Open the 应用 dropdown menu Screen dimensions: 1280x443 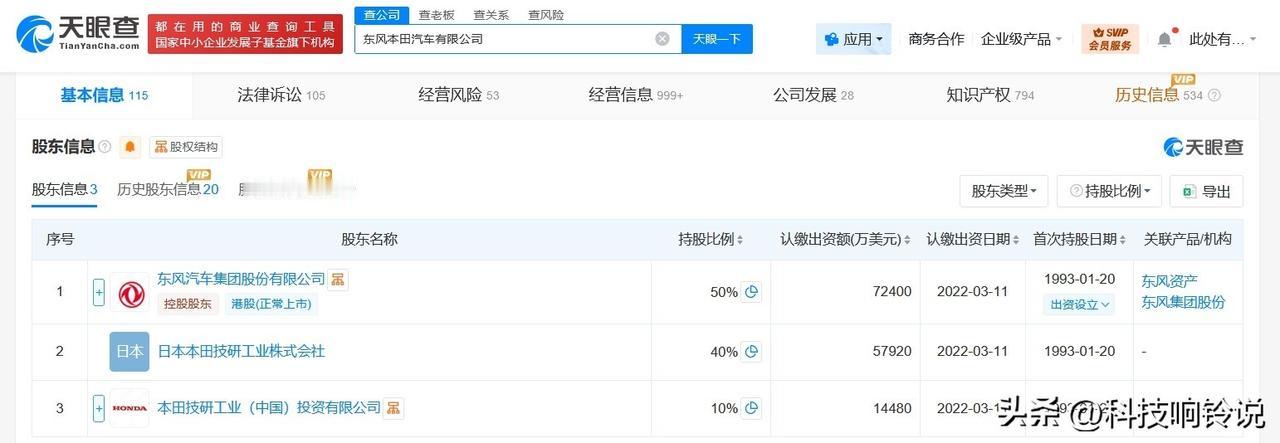(x=853, y=39)
